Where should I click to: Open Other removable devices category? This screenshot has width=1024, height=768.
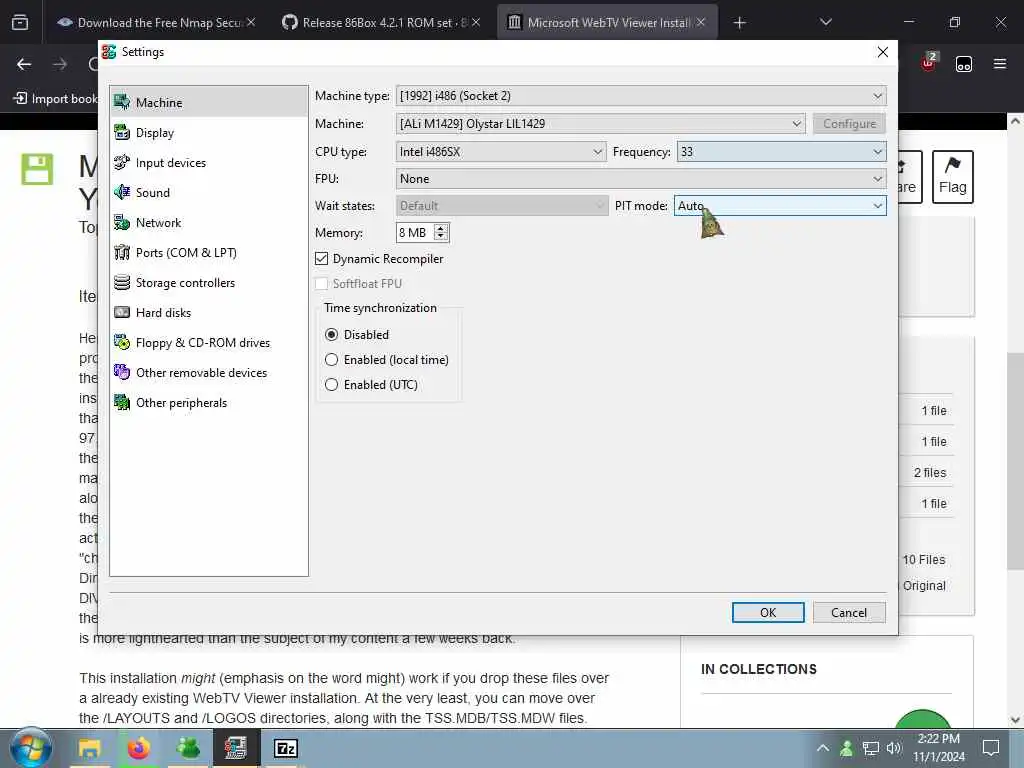pyautogui.click(x=208, y=373)
